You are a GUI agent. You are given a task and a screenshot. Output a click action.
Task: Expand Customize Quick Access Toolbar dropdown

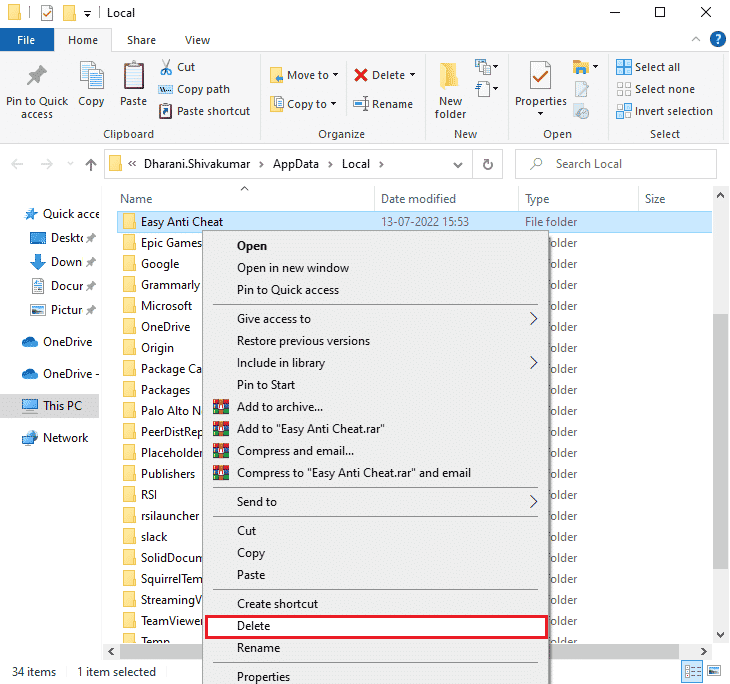tap(88, 14)
